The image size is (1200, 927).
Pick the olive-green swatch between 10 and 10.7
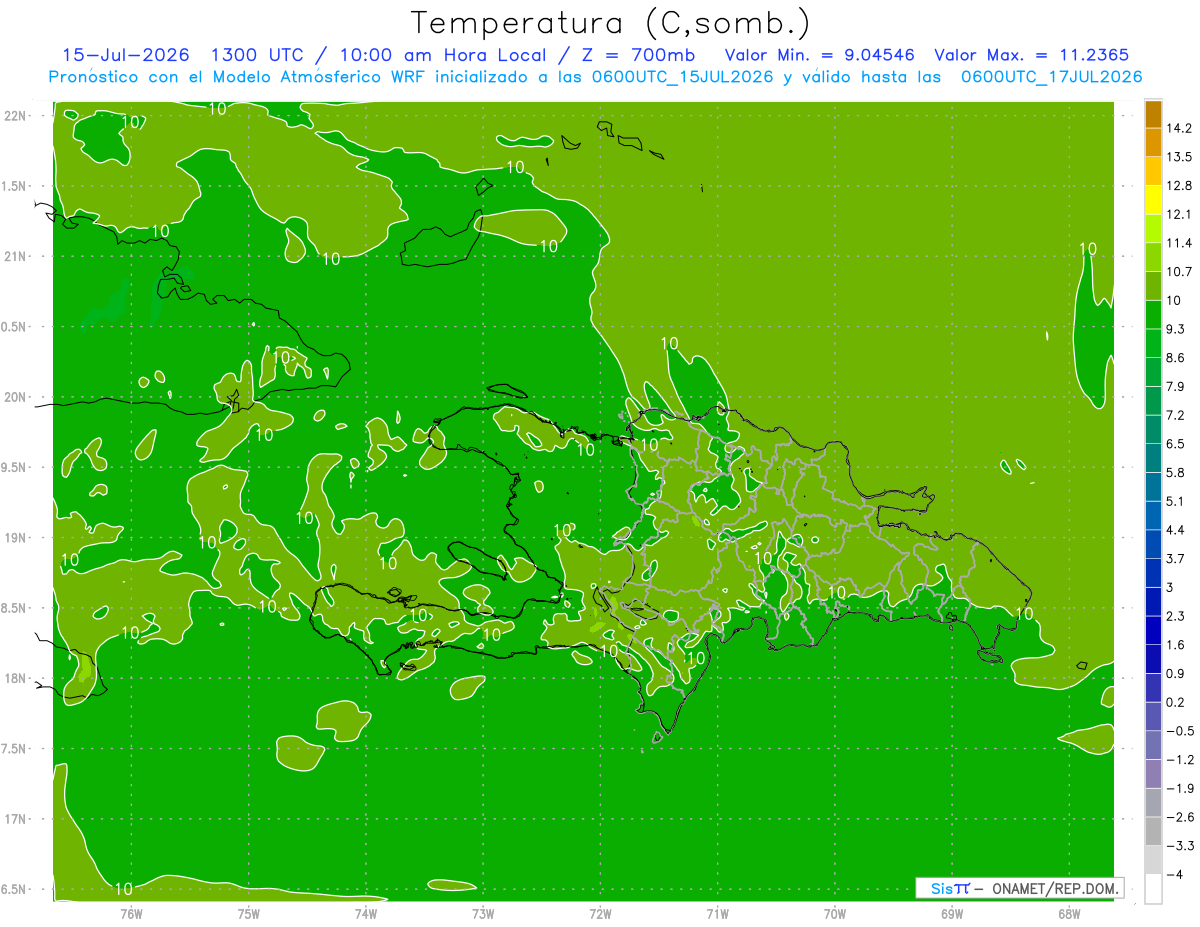pos(1153,286)
